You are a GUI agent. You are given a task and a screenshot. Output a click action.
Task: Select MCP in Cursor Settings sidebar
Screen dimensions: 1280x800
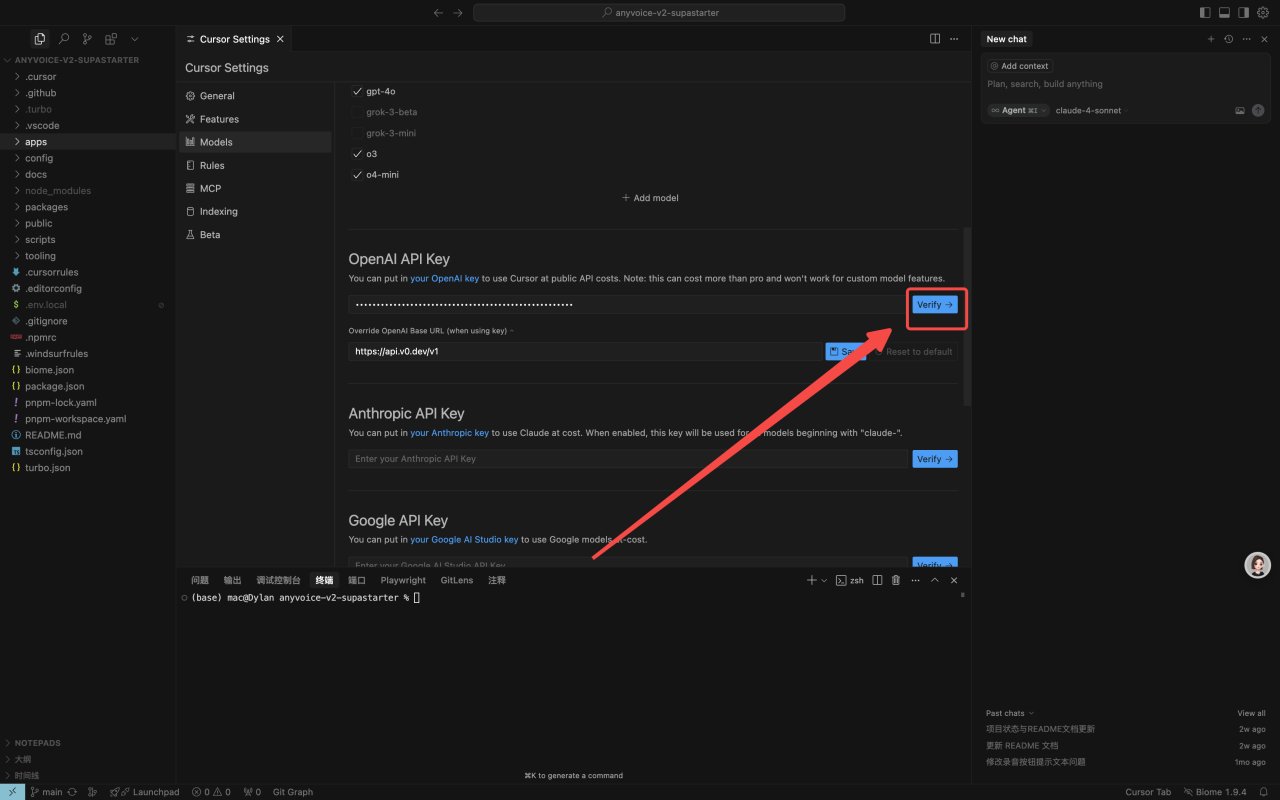click(x=210, y=188)
